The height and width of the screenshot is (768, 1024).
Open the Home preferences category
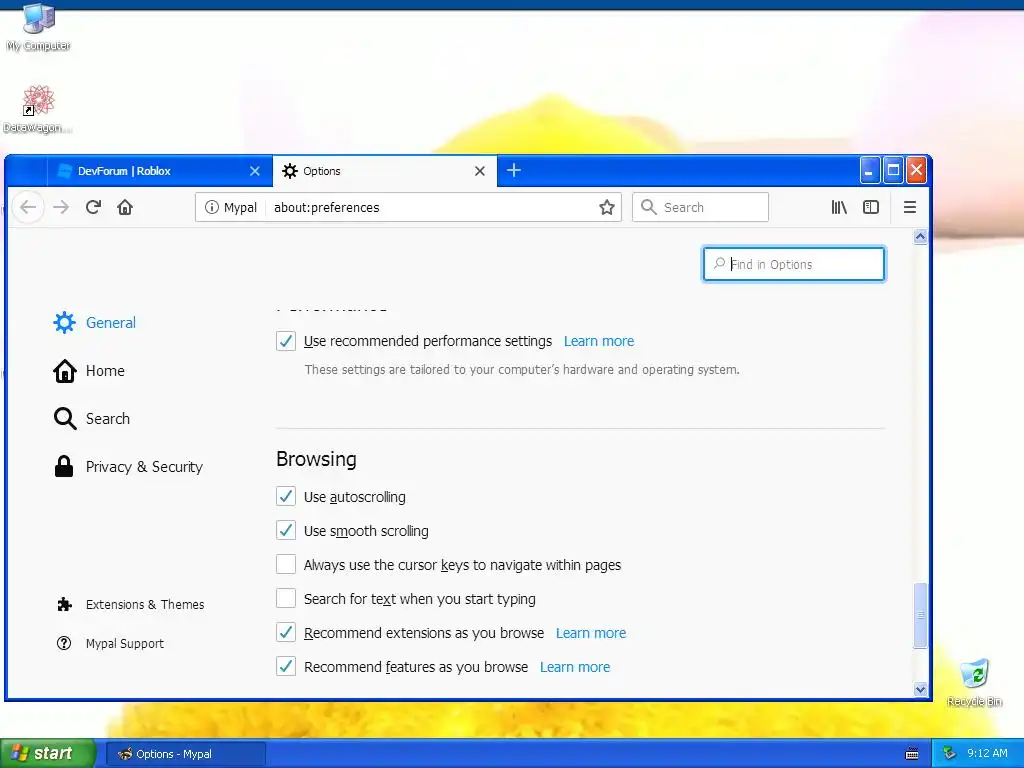pyautogui.click(x=89, y=371)
